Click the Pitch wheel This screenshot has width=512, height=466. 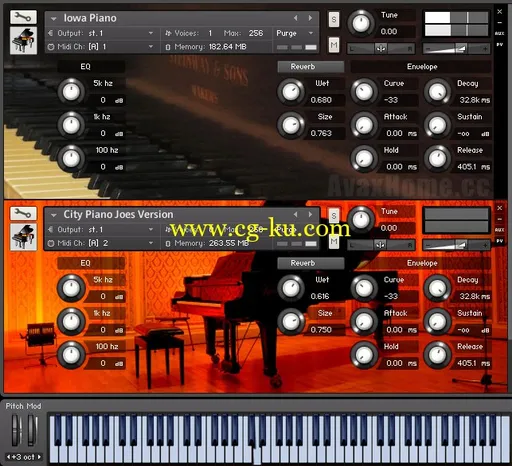point(16,430)
